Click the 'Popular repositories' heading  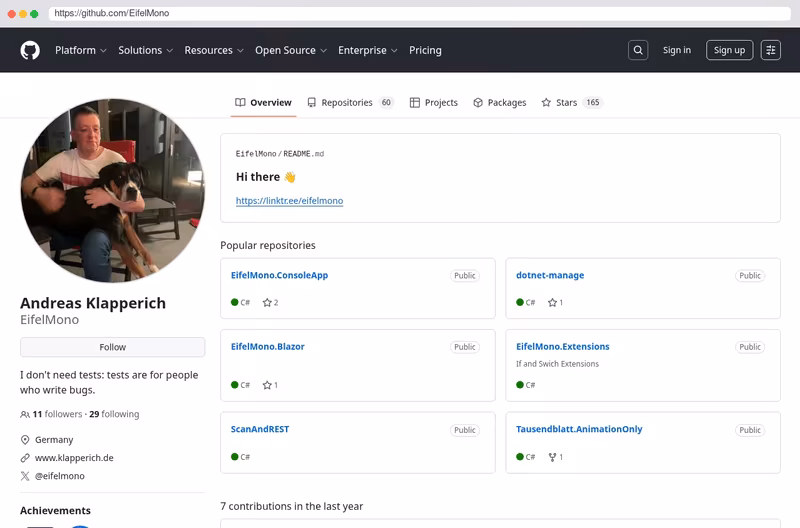(268, 245)
